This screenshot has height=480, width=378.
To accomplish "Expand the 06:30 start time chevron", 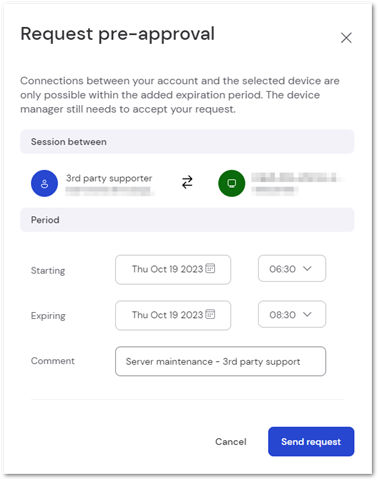I will (x=307, y=268).
